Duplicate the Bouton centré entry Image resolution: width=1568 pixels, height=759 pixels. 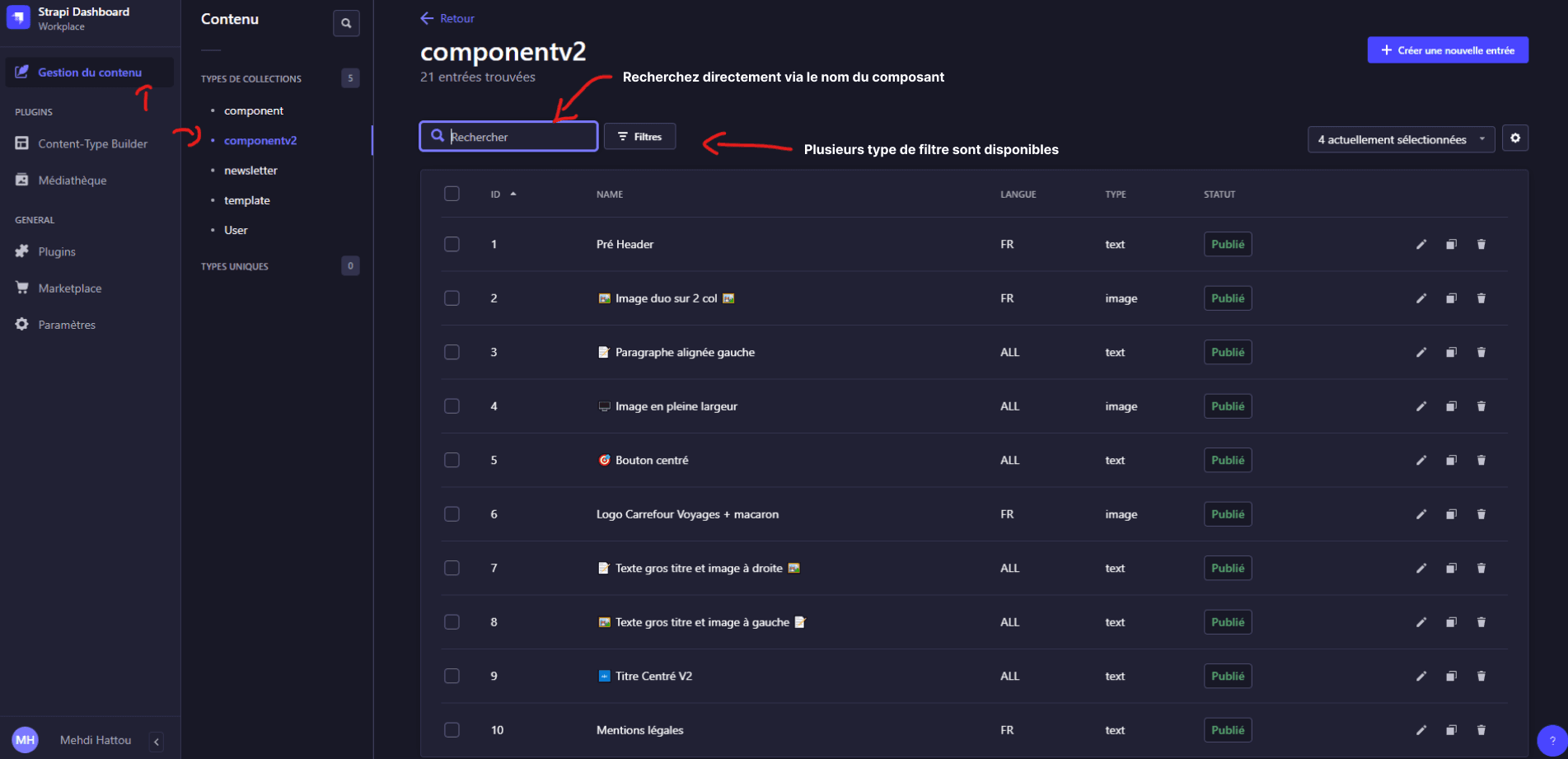(1451, 461)
